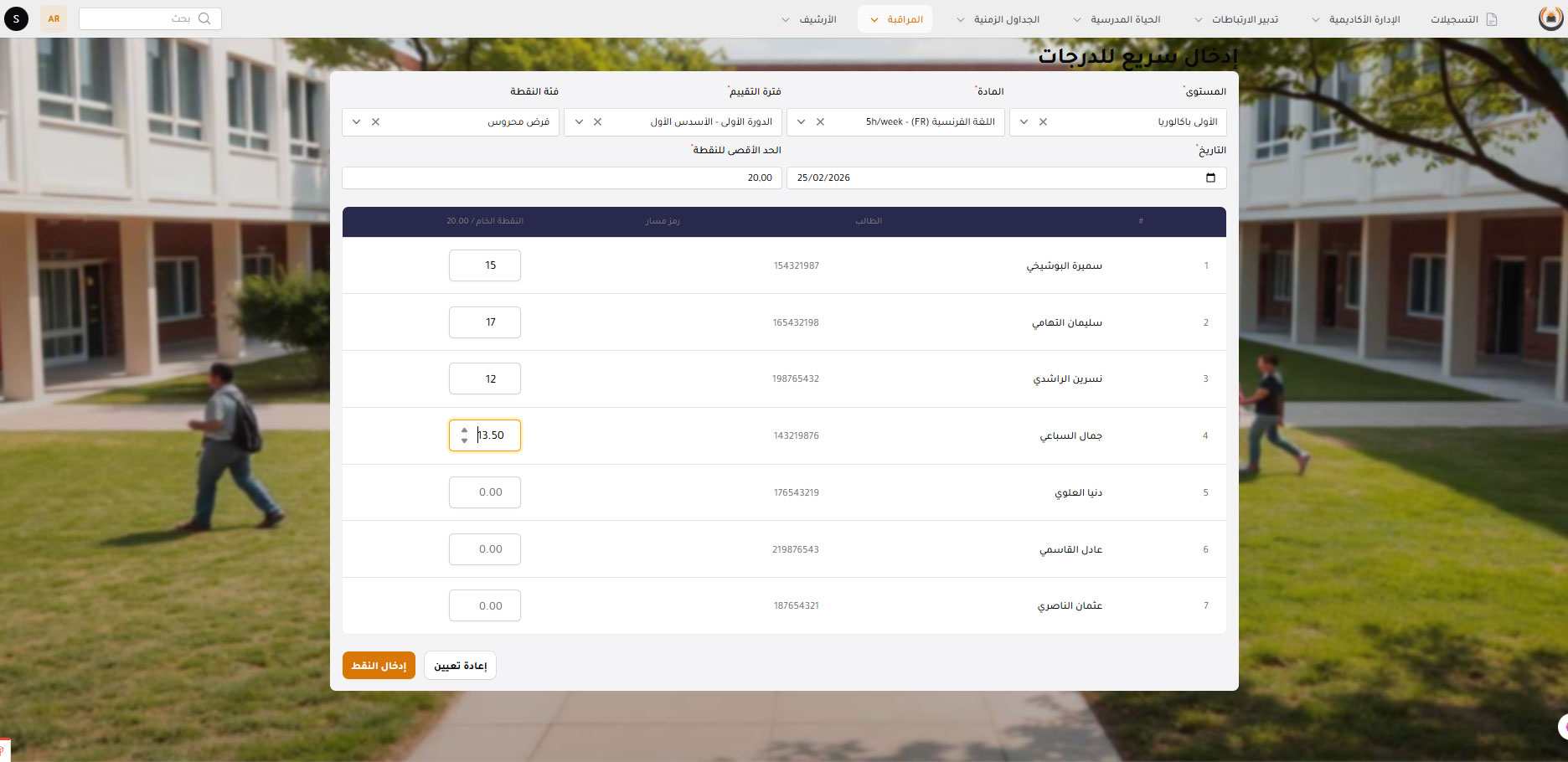Click the maximum grade field 20.00
This screenshot has height=762, width=1568.
[561, 178]
